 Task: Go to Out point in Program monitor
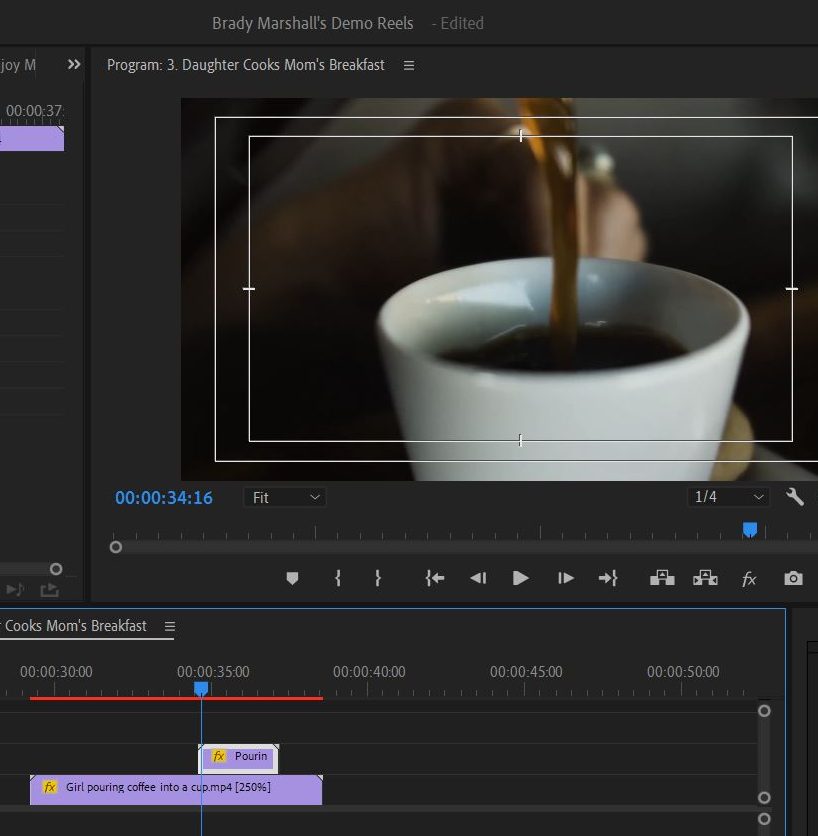click(x=608, y=578)
